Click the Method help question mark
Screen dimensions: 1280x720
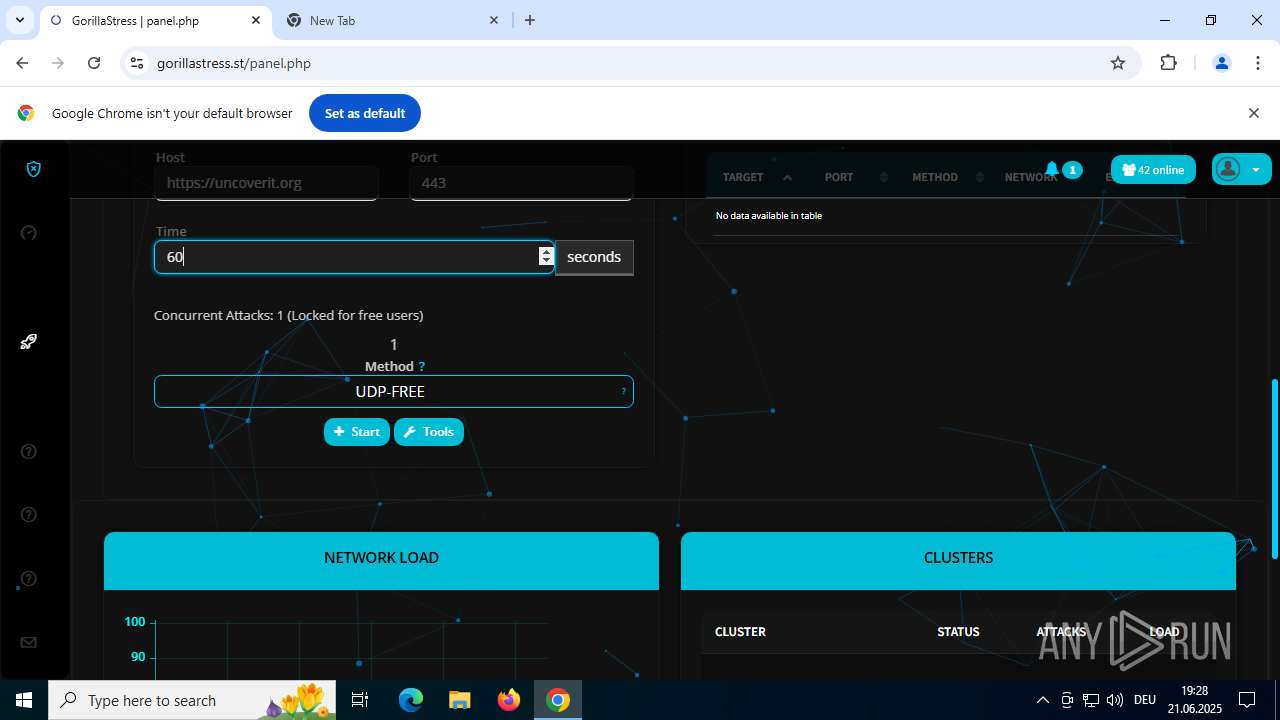tap(422, 367)
